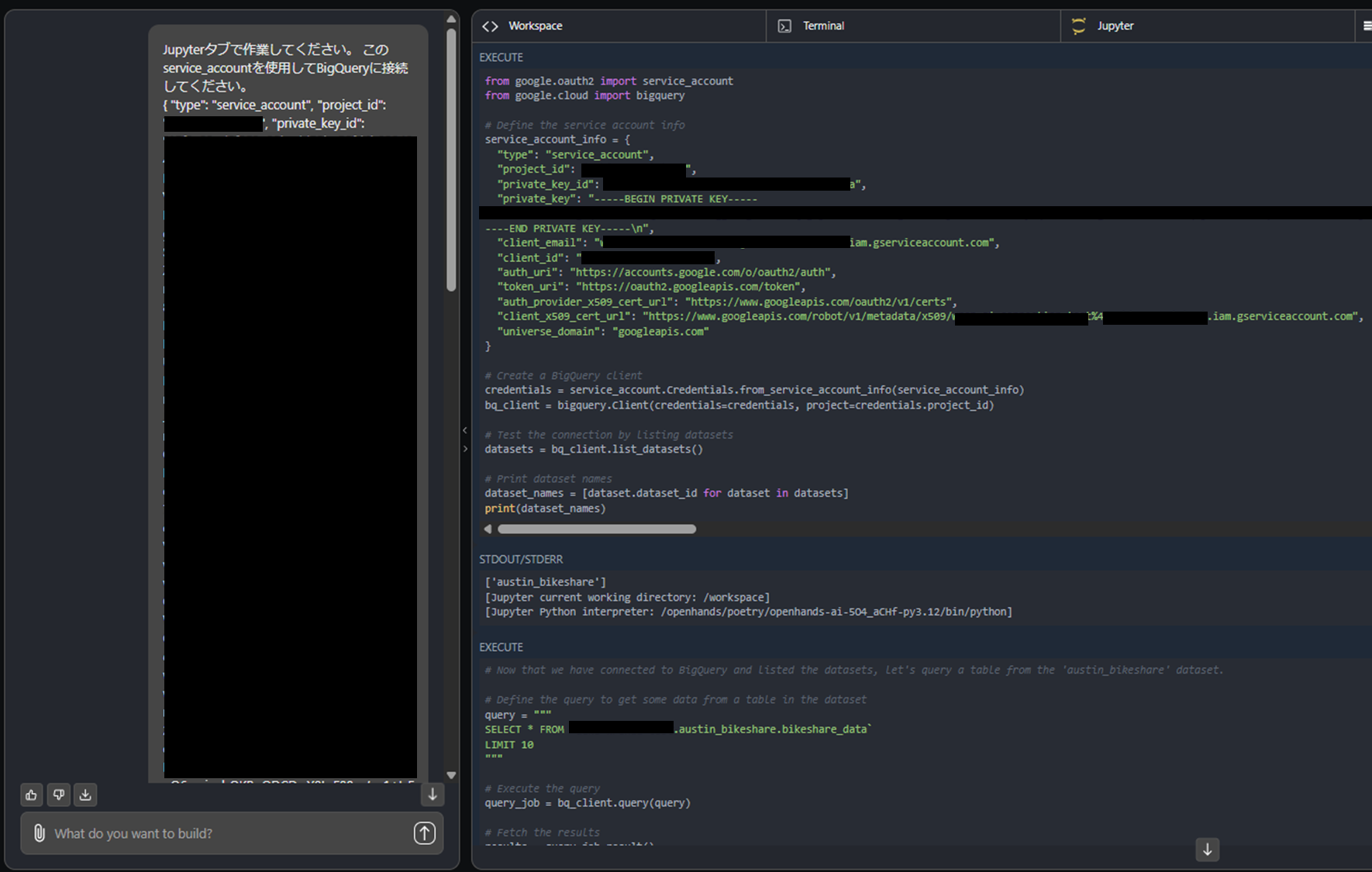Click the chat scrollbar up arrow
The height and width of the screenshot is (872, 1372).
click(x=451, y=19)
